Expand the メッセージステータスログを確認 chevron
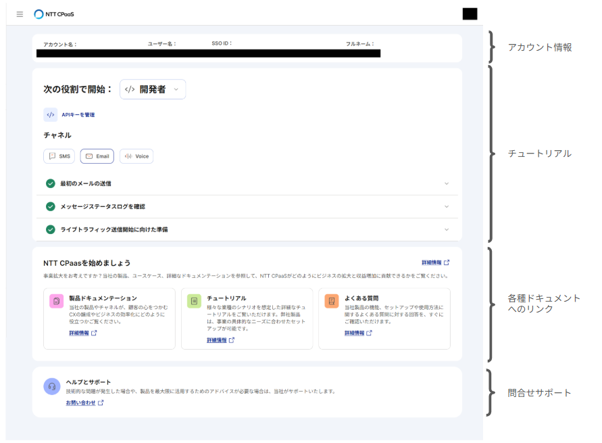This screenshot has width=602, height=443. click(x=447, y=207)
